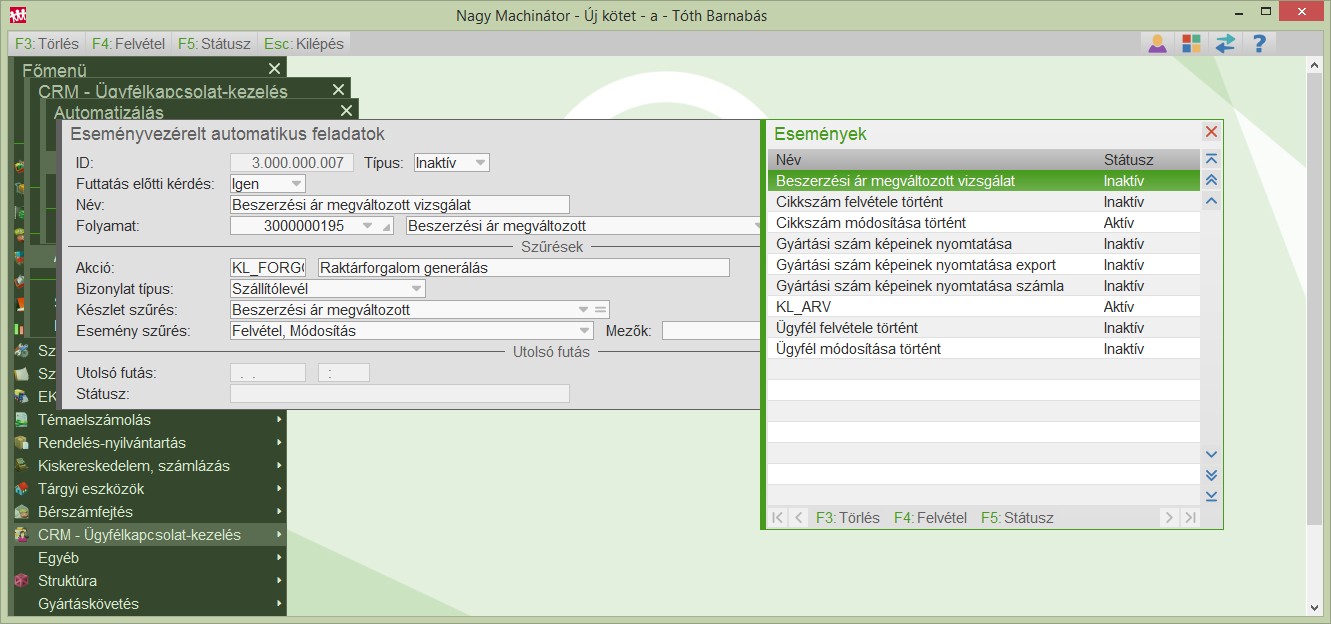The width and height of the screenshot is (1331, 624).
Task: Select row Ügyfél módosítása történt
Action: point(984,349)
